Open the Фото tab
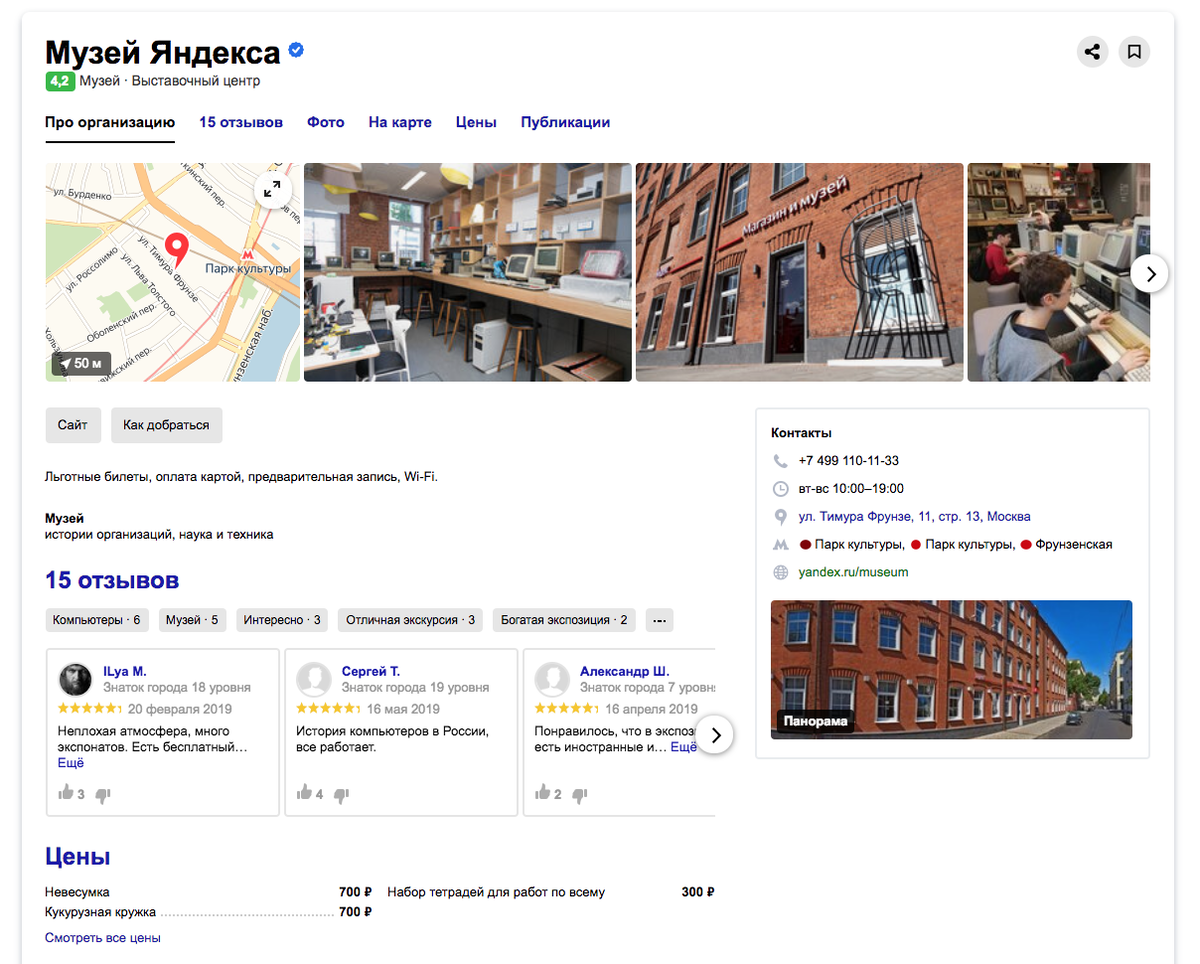1200x964 pixels. 326,122
